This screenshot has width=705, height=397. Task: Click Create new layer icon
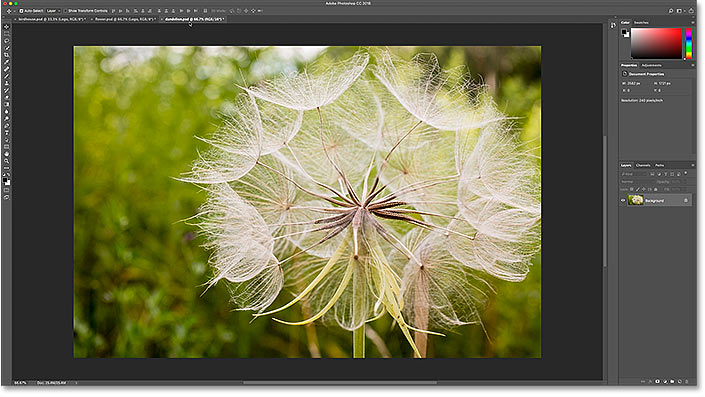click(679, 381)
